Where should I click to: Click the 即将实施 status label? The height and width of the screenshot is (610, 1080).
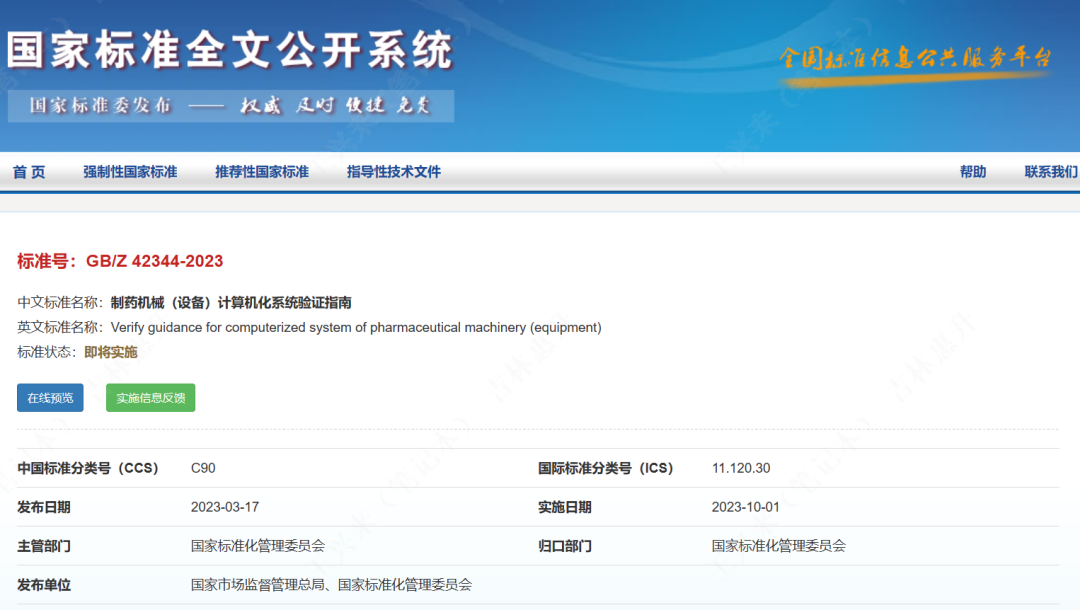pos(111,352)
